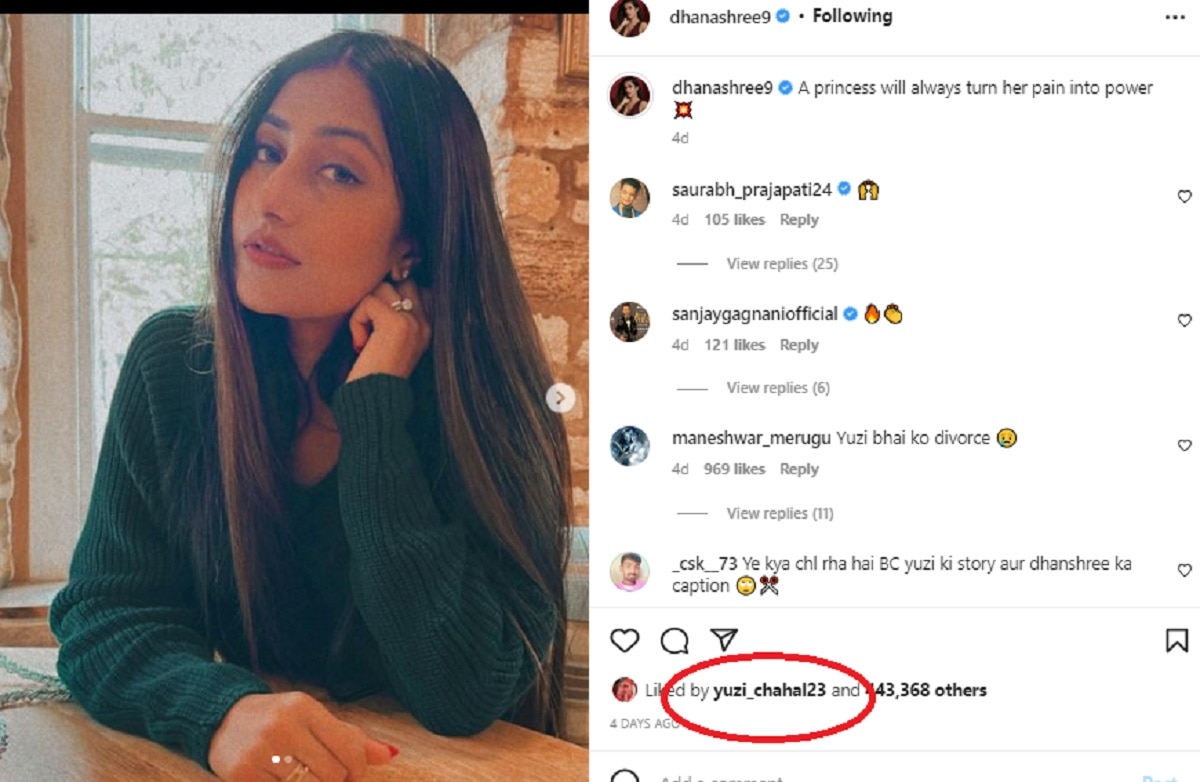
Task: Expand View replies (6)
Action: [x=777, y=388]
